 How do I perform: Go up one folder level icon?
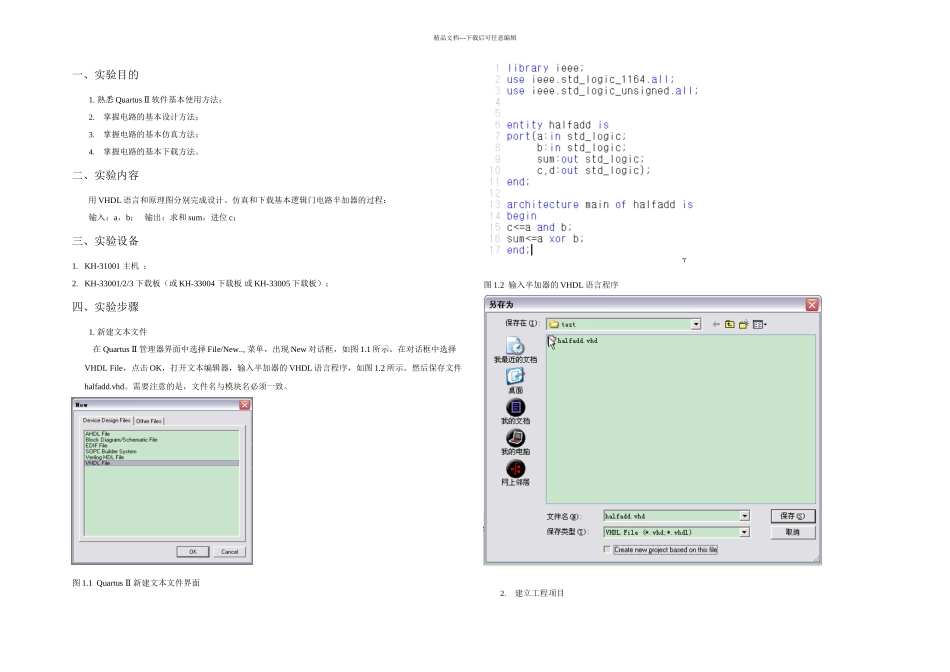click(729, 324)
